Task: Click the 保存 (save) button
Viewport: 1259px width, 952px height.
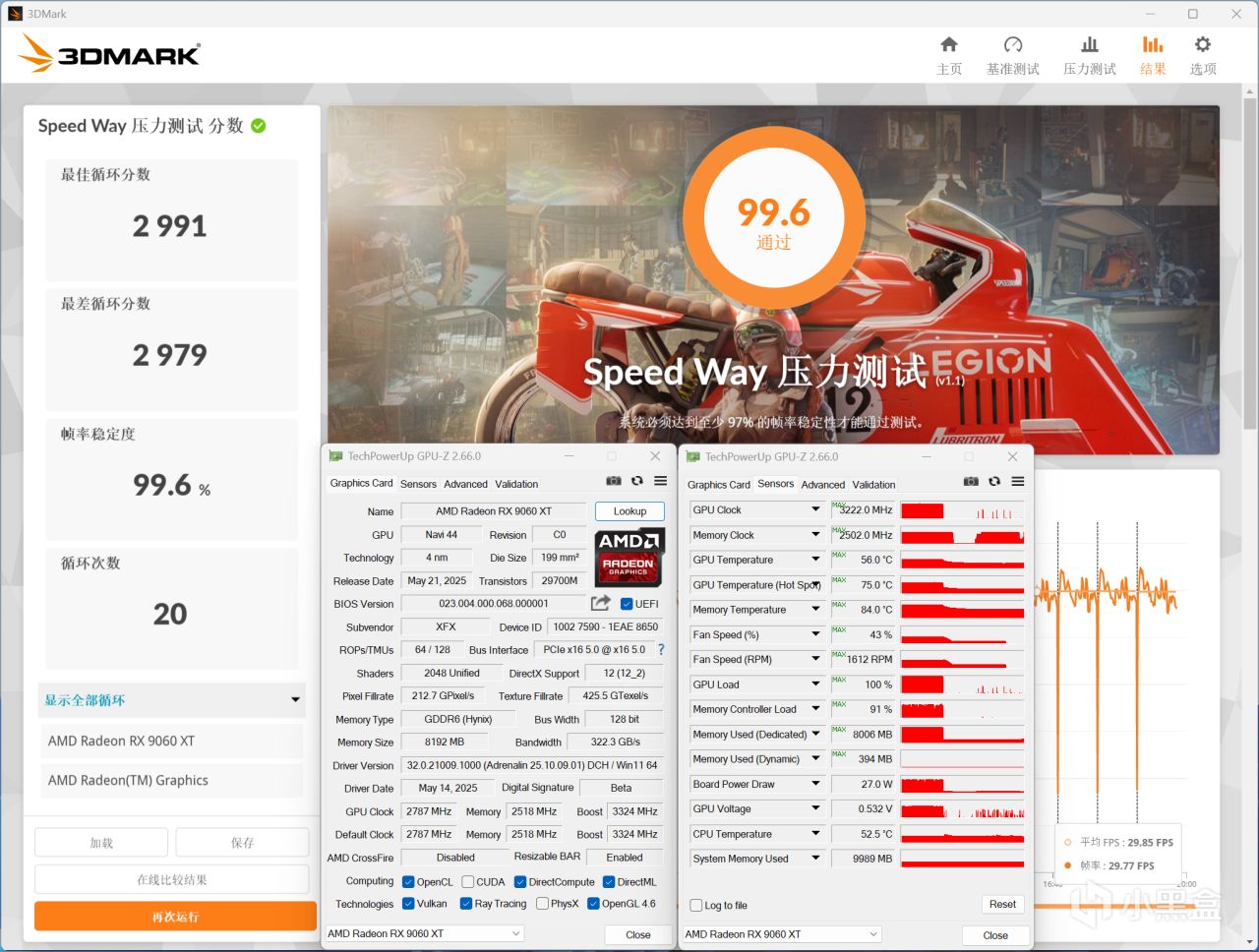Action: [243, 843]
